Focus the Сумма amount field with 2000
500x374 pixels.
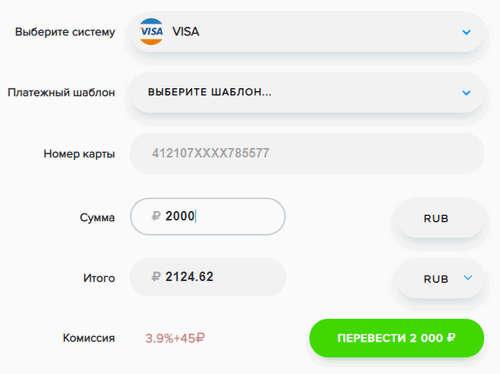pyautogui.click(x=208, y=216)
